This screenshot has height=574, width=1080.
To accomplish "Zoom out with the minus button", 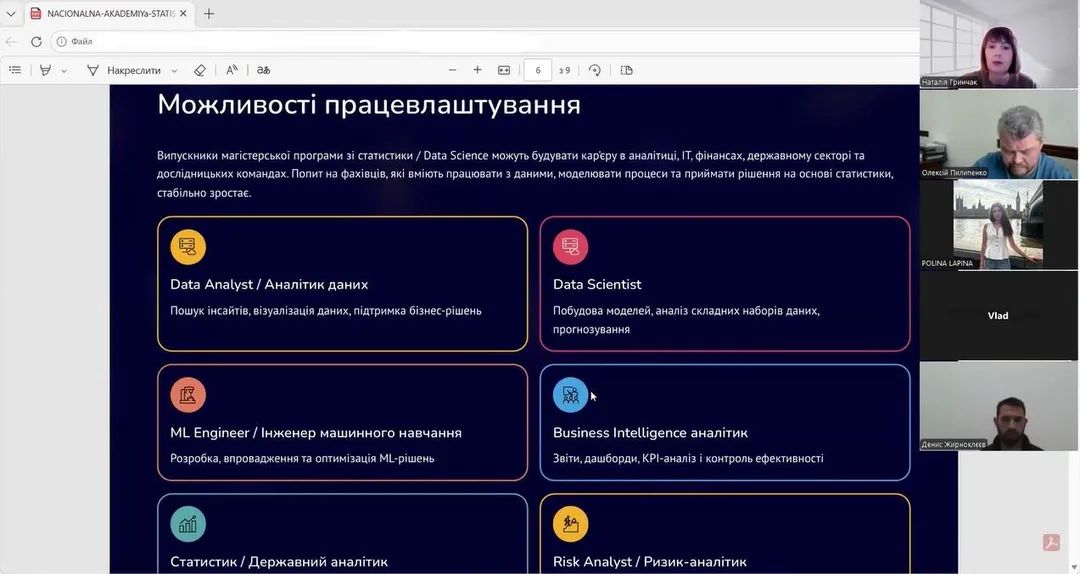I will (x=452, y=70).
